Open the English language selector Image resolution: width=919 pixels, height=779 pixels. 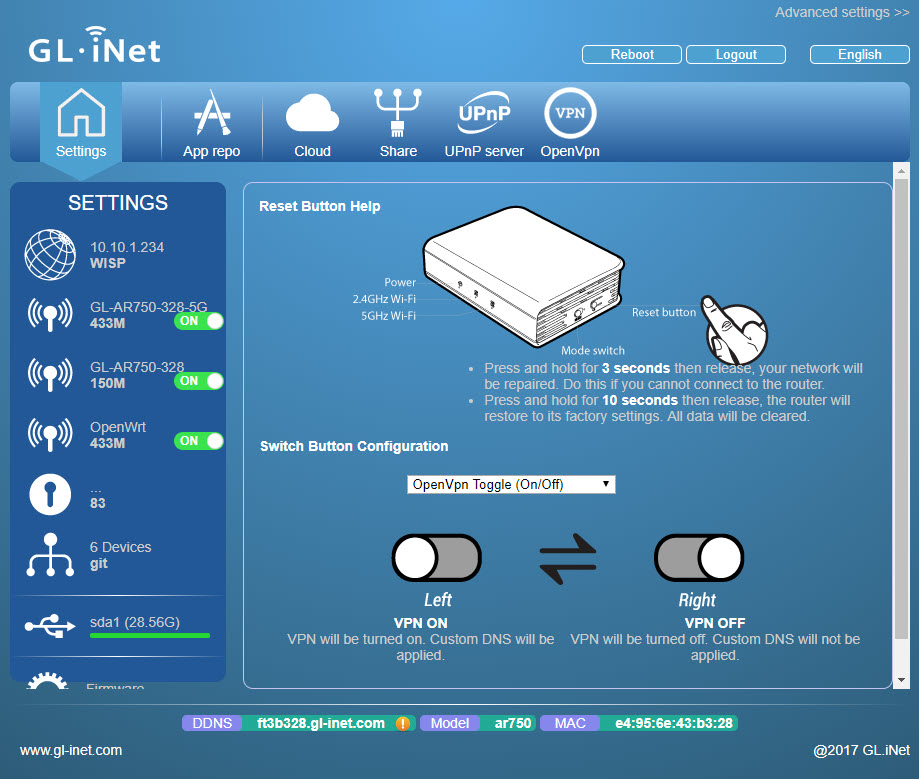tap(860, 55)
